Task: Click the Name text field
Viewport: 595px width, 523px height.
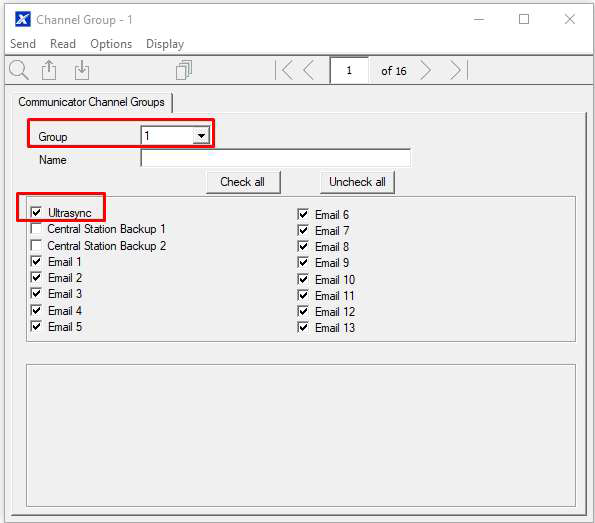Action: tap(275, 158)
